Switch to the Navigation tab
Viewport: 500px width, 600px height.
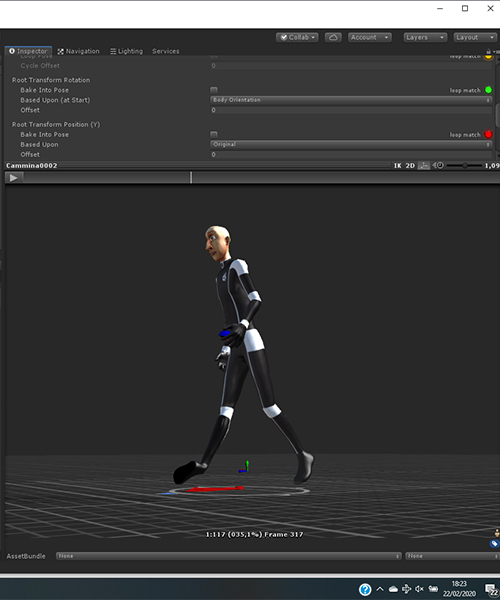(78, 51)
